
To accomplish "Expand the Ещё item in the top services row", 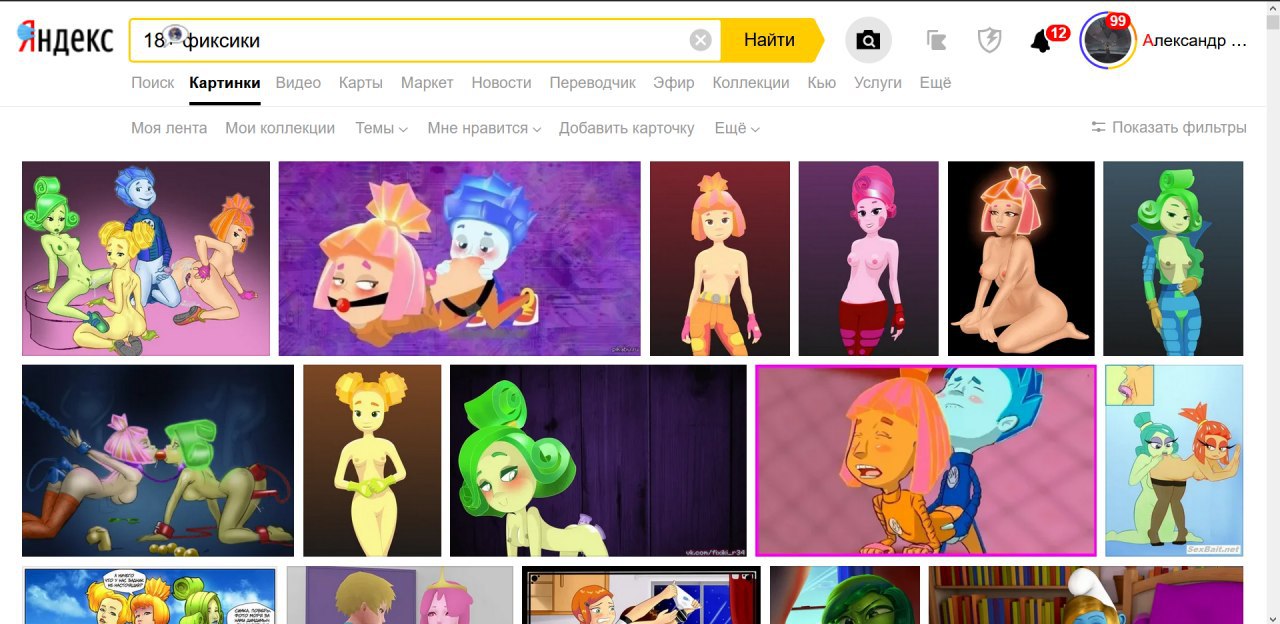I will pyautogui.click(x=935, y=83).
